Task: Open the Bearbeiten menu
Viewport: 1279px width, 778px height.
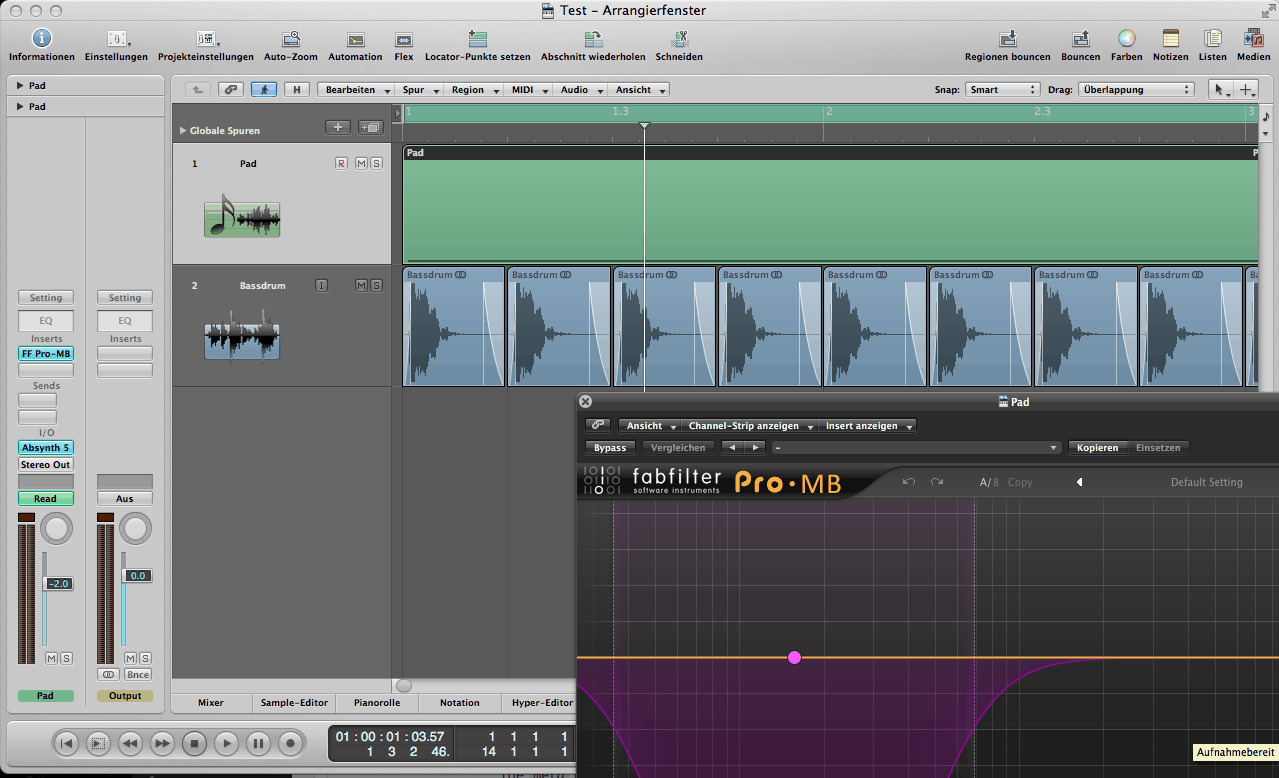Action: pyautogui.click(x=355, y=90)
